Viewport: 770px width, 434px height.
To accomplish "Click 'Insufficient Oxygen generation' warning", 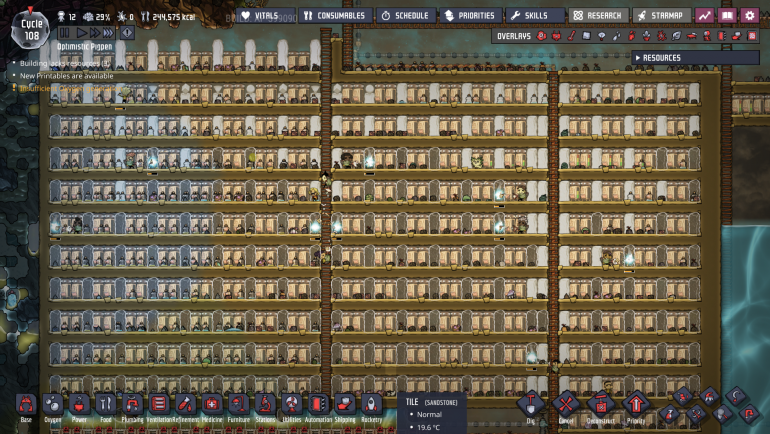I will tap(71, 88).
